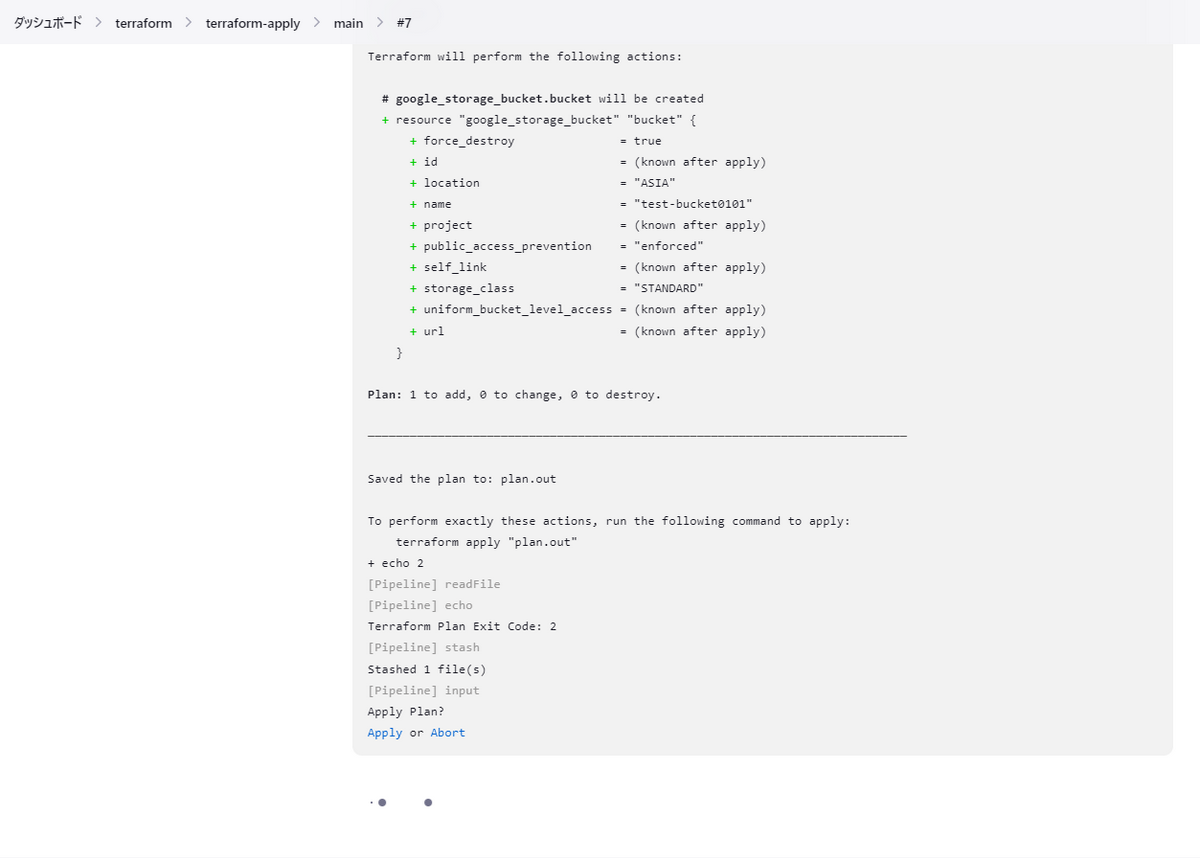The image size is (1200, 858).
Task: Select the main branch breadcrumb
Action: (348, 23)
